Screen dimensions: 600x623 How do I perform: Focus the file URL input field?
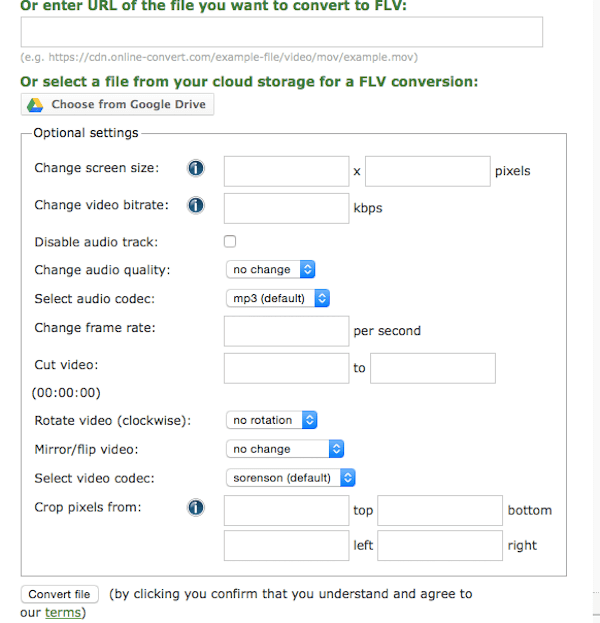point(282,32)
